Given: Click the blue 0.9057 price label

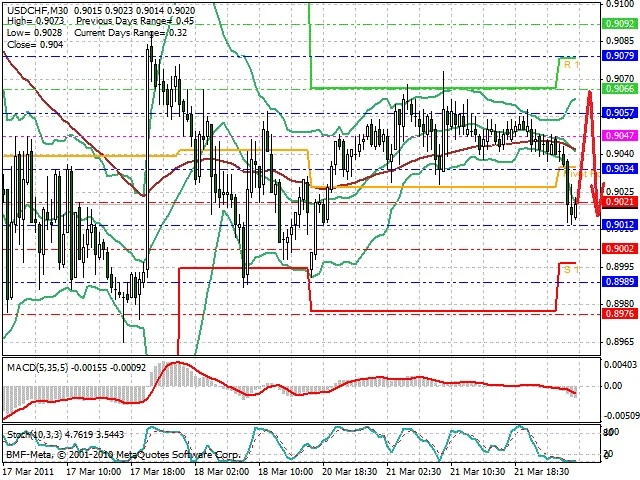Looking at the screenshot, I should [x=620, y=113].
